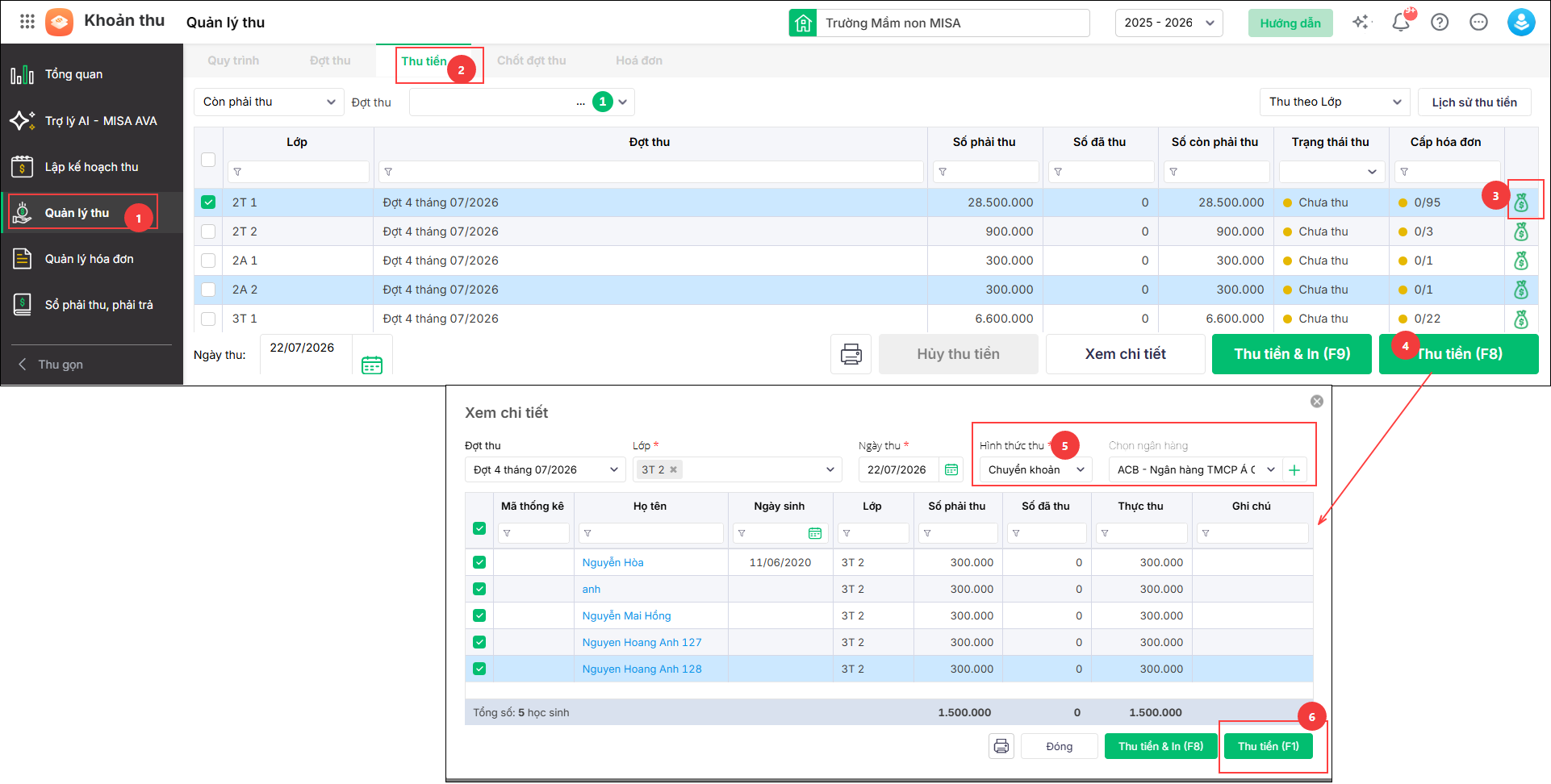Screen dimensions: 1551x784
Task: Click the Họ tên filter field in dialog
Action: [x=651, y=533]
